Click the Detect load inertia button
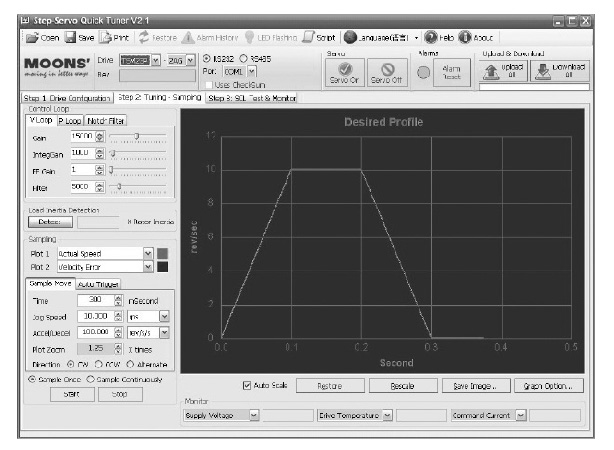Image resolution: width=614 pixels, height=450 pixels. coord(50,222)
